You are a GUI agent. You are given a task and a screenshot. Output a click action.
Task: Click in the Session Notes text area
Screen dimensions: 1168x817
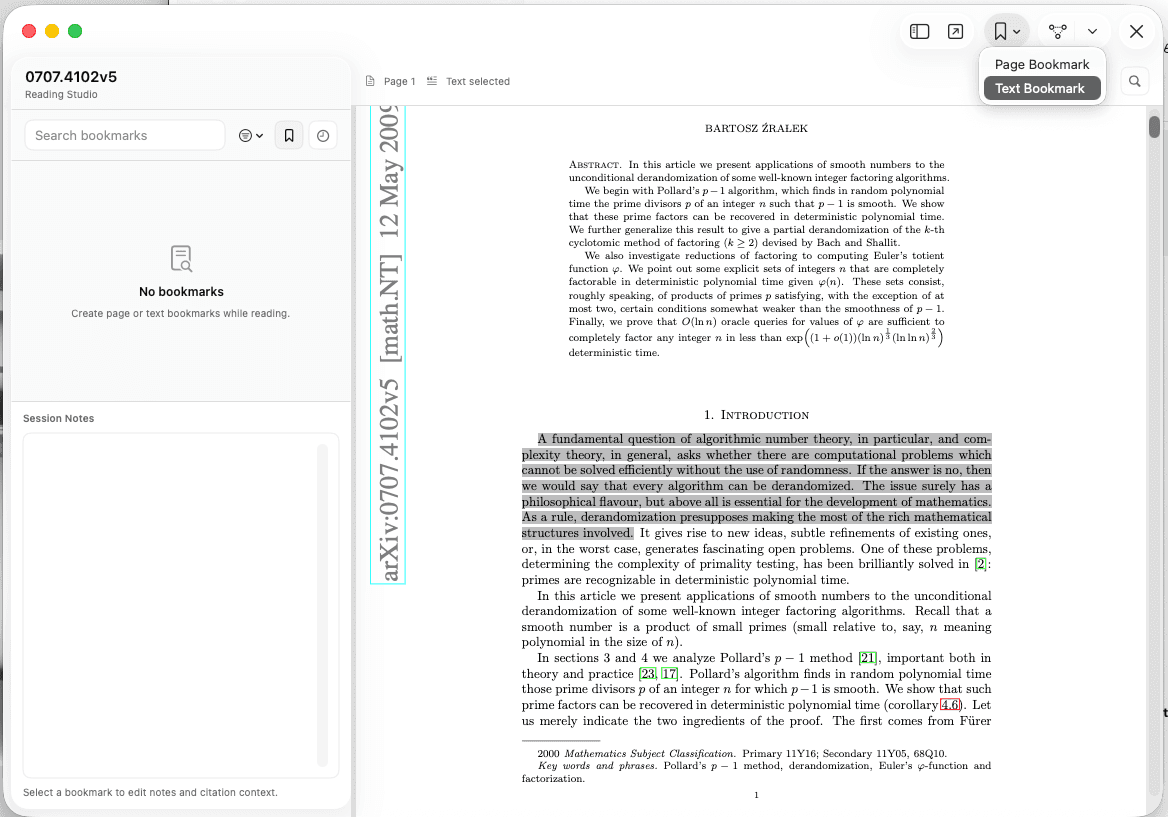click(180, 605)
